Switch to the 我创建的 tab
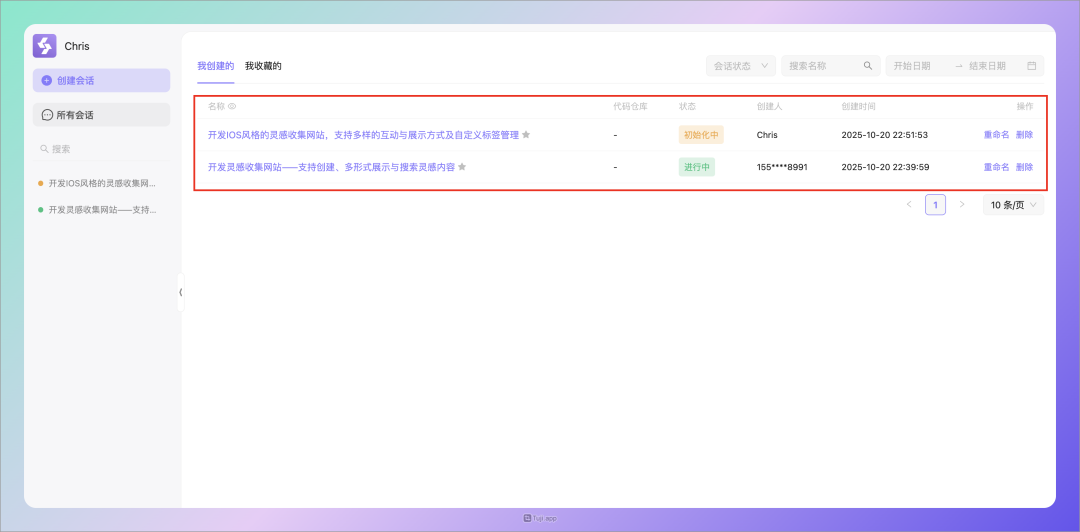This screenshot has width=1080, height=532. pyautogui.click(x=216, y=66)
